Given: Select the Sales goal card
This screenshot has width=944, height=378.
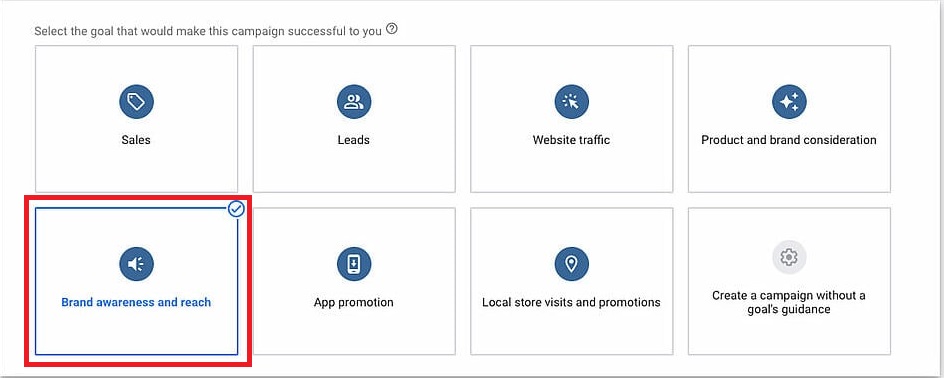Looking at the screenshot, I should (x=137, y=119).
